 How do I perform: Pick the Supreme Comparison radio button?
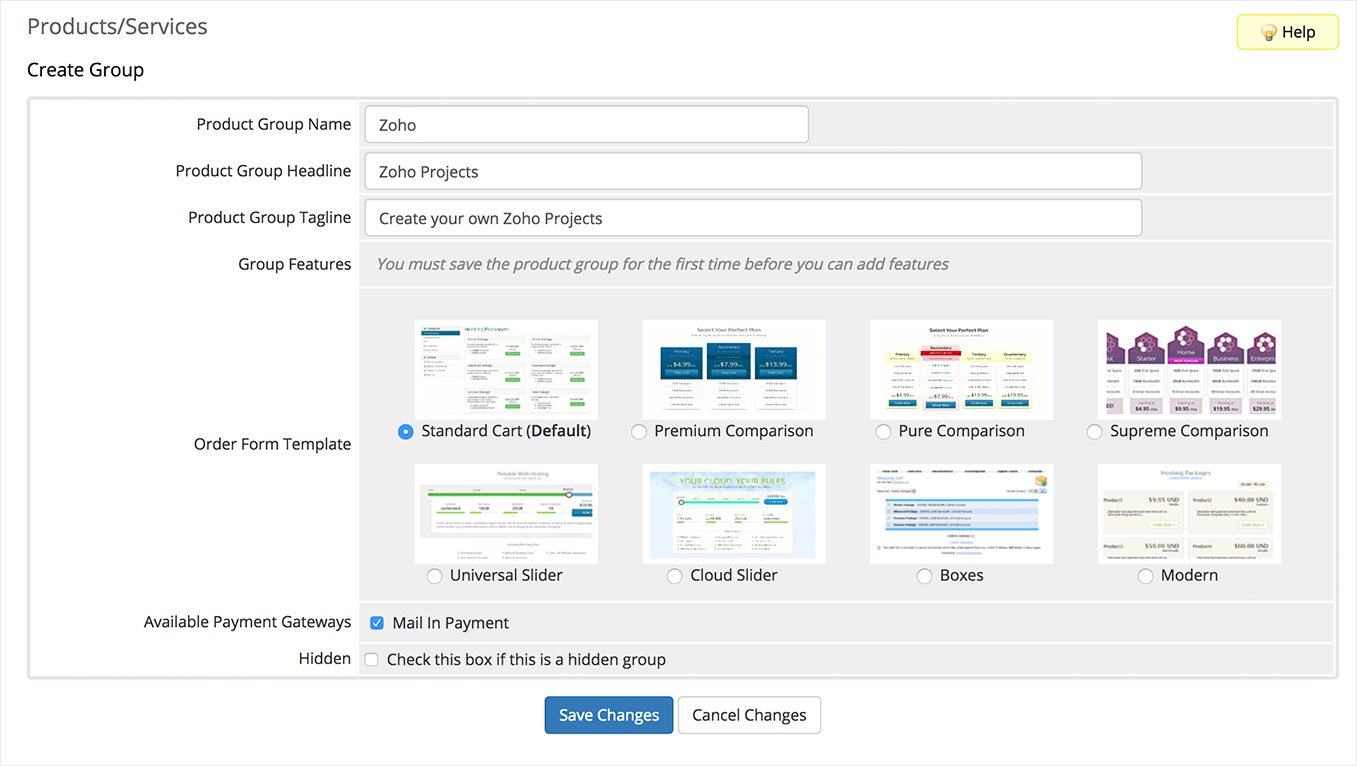click(1094, 432)
